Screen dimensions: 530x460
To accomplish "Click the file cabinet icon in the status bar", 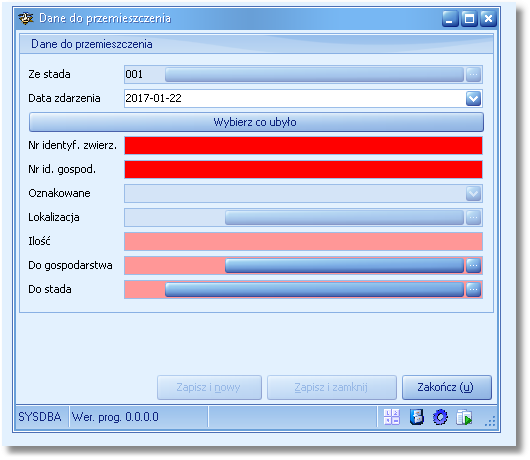I will (417, 417).
